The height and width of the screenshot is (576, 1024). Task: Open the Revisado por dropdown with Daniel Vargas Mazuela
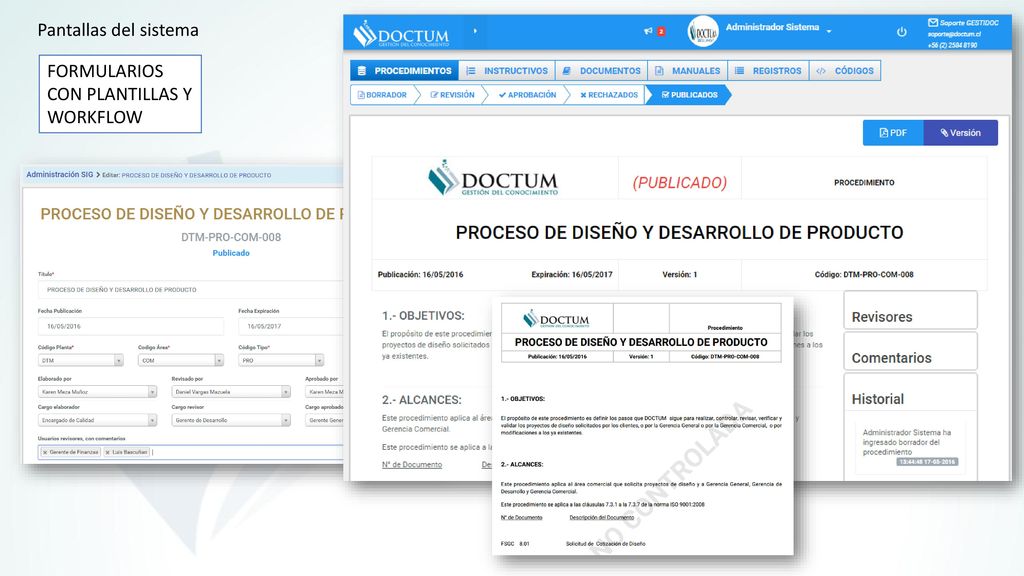231,392
